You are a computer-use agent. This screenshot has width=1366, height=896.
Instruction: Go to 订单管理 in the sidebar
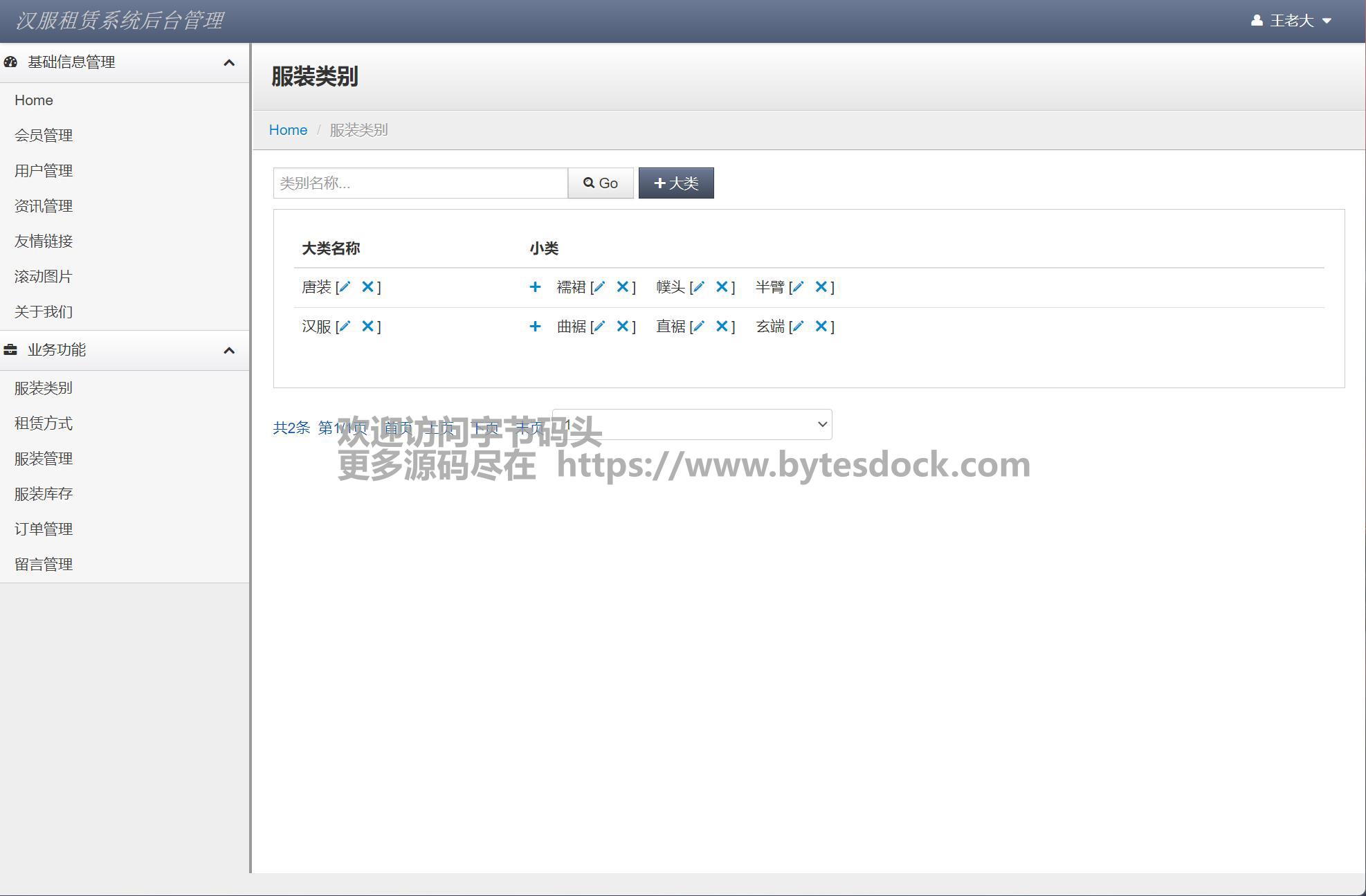point(44,529)
